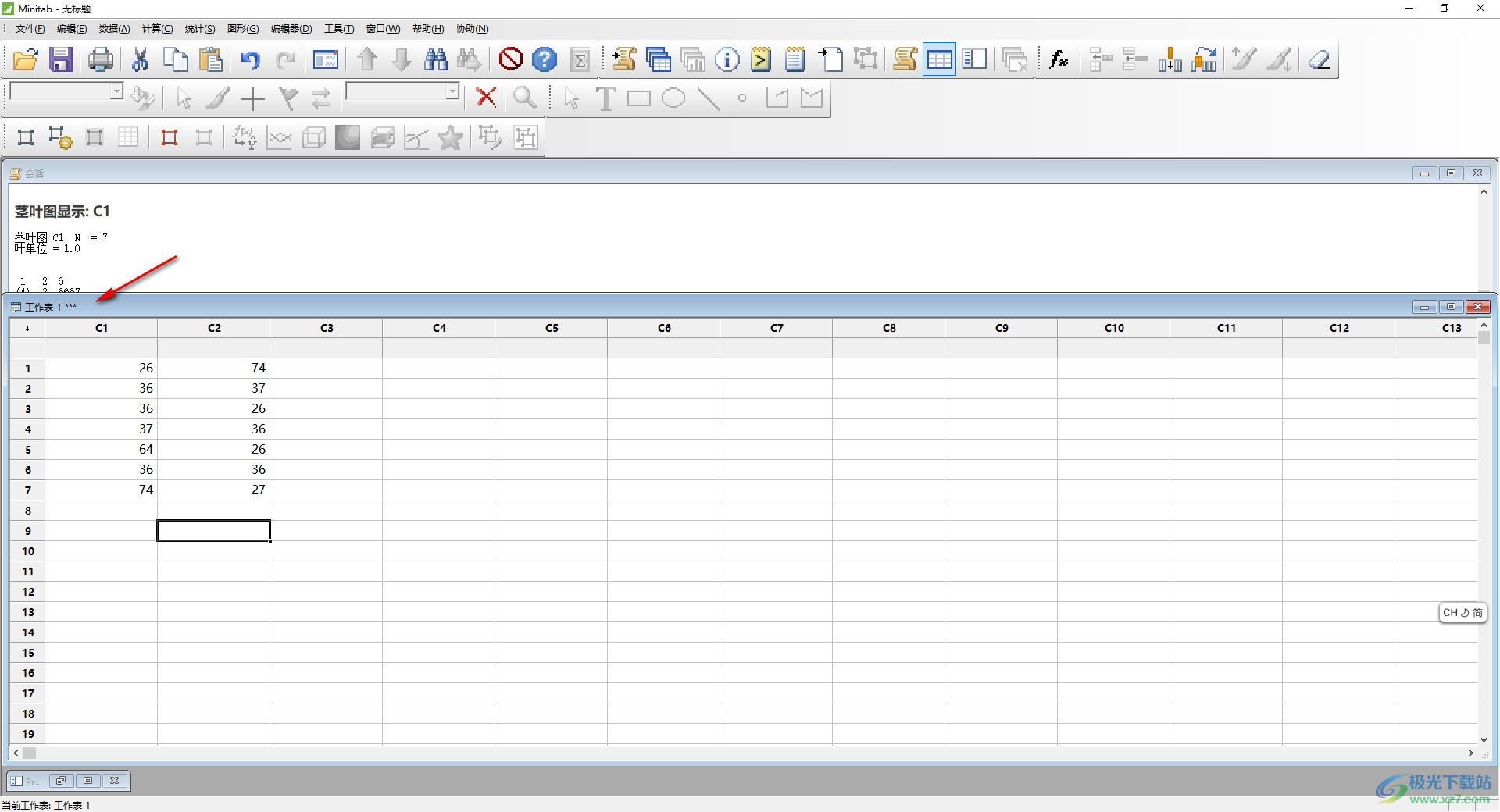1500x812 pixels.
Task: Click the C3 column name cell
Action: [x=327, y=348]
